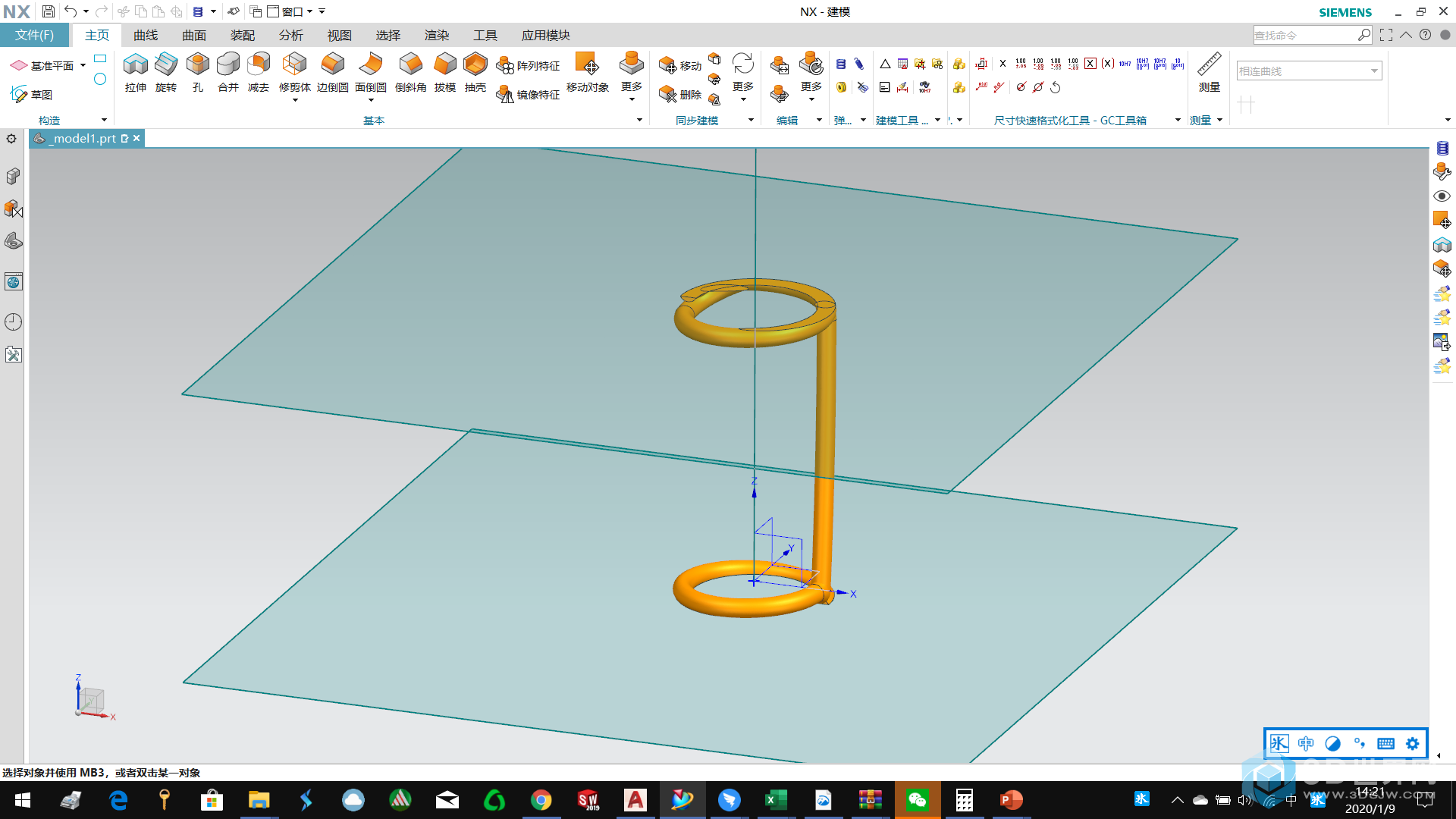Click 镜像特征 Mirror Feature
The height and width of the screenshot is (819, 1456).
528,94
